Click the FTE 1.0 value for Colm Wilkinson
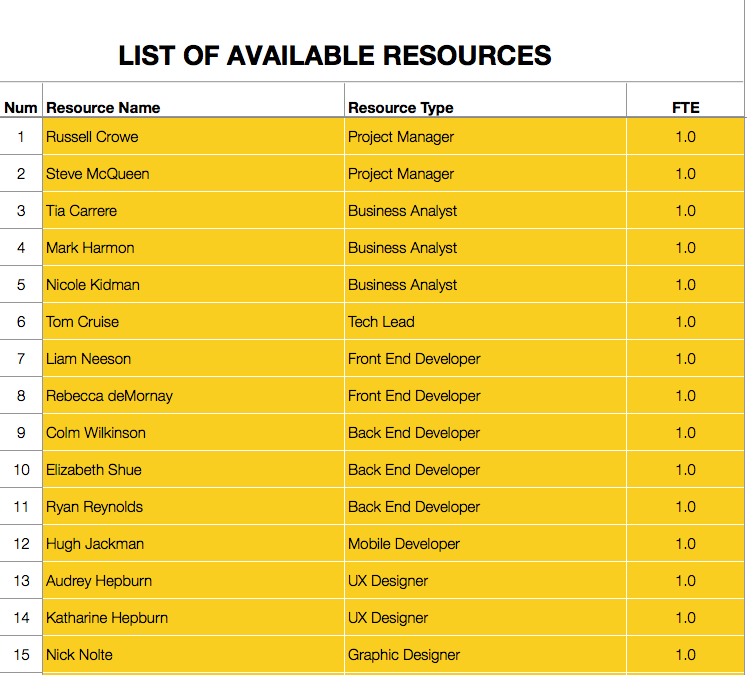Viewport: 747px width, 675px height. [686, 433]
